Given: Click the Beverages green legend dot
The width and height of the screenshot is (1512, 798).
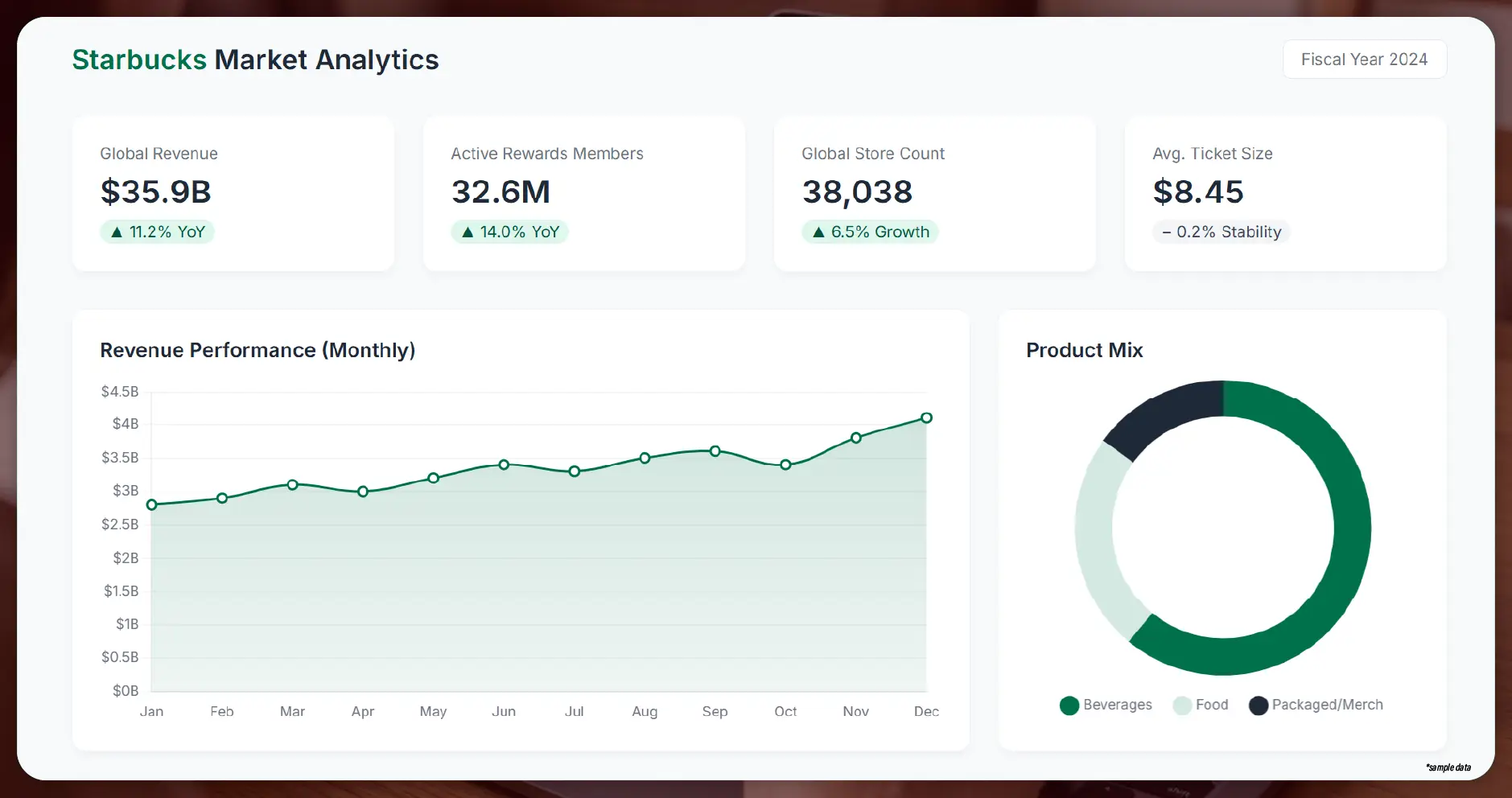Looking at the screenshot, I should [x=1069, y=705].
